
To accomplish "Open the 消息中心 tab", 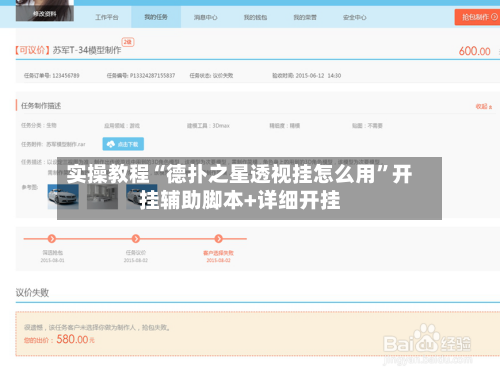I will pos(206,17).
